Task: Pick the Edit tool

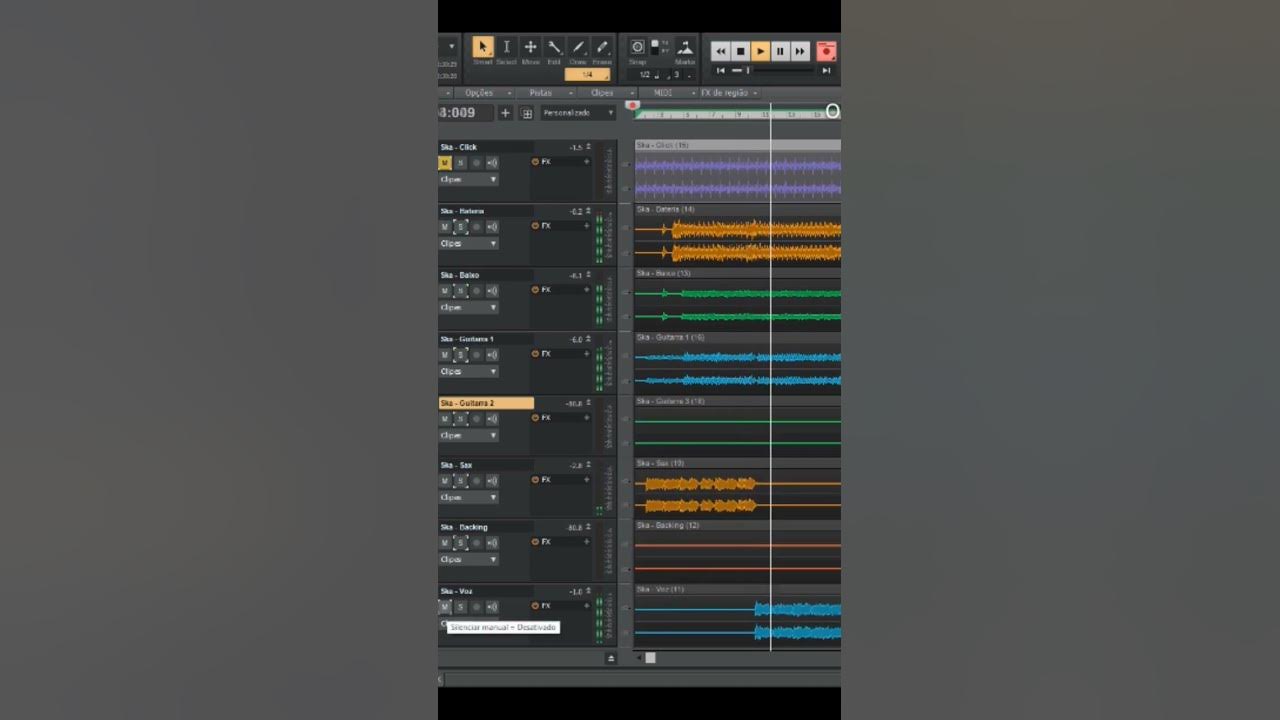Action: click(555, 47)
